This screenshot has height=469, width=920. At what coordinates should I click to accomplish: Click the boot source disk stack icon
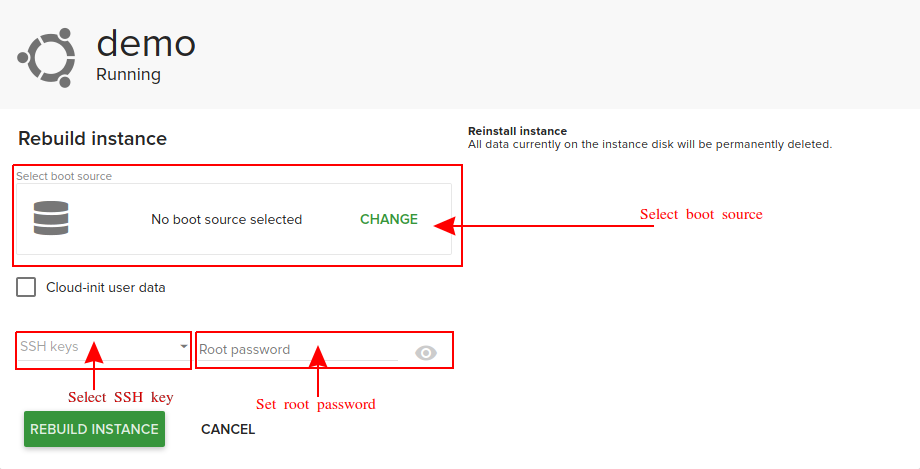49,219
